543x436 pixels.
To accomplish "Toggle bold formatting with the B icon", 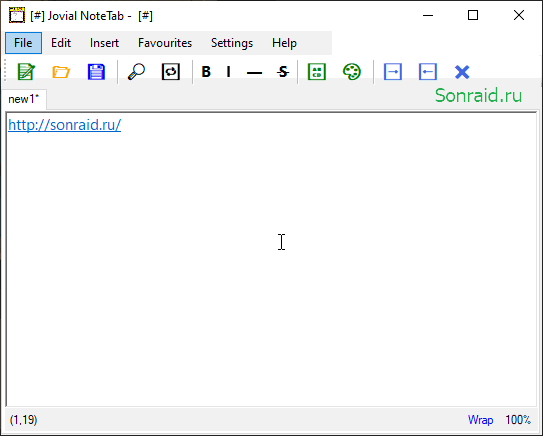I will coord(206,72).
